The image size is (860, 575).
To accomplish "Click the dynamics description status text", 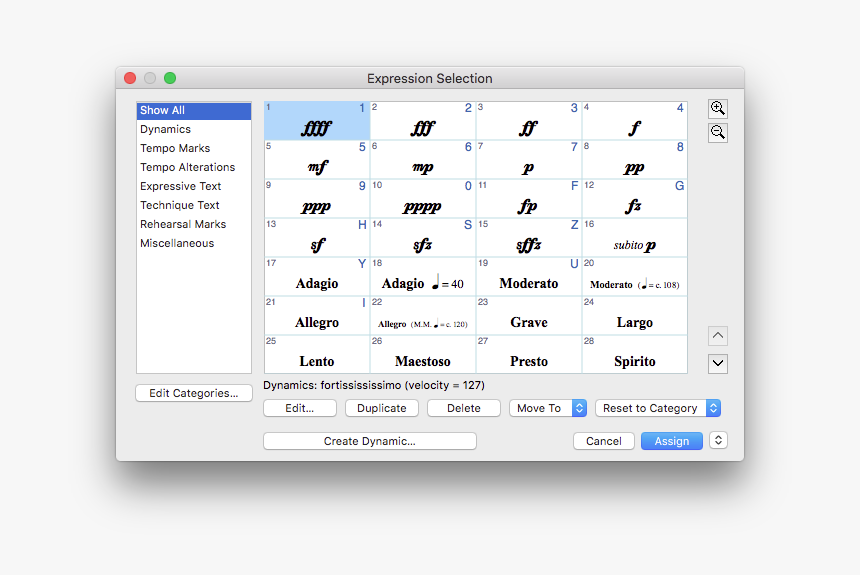I will pyautogui.click(x=374, y=385).
